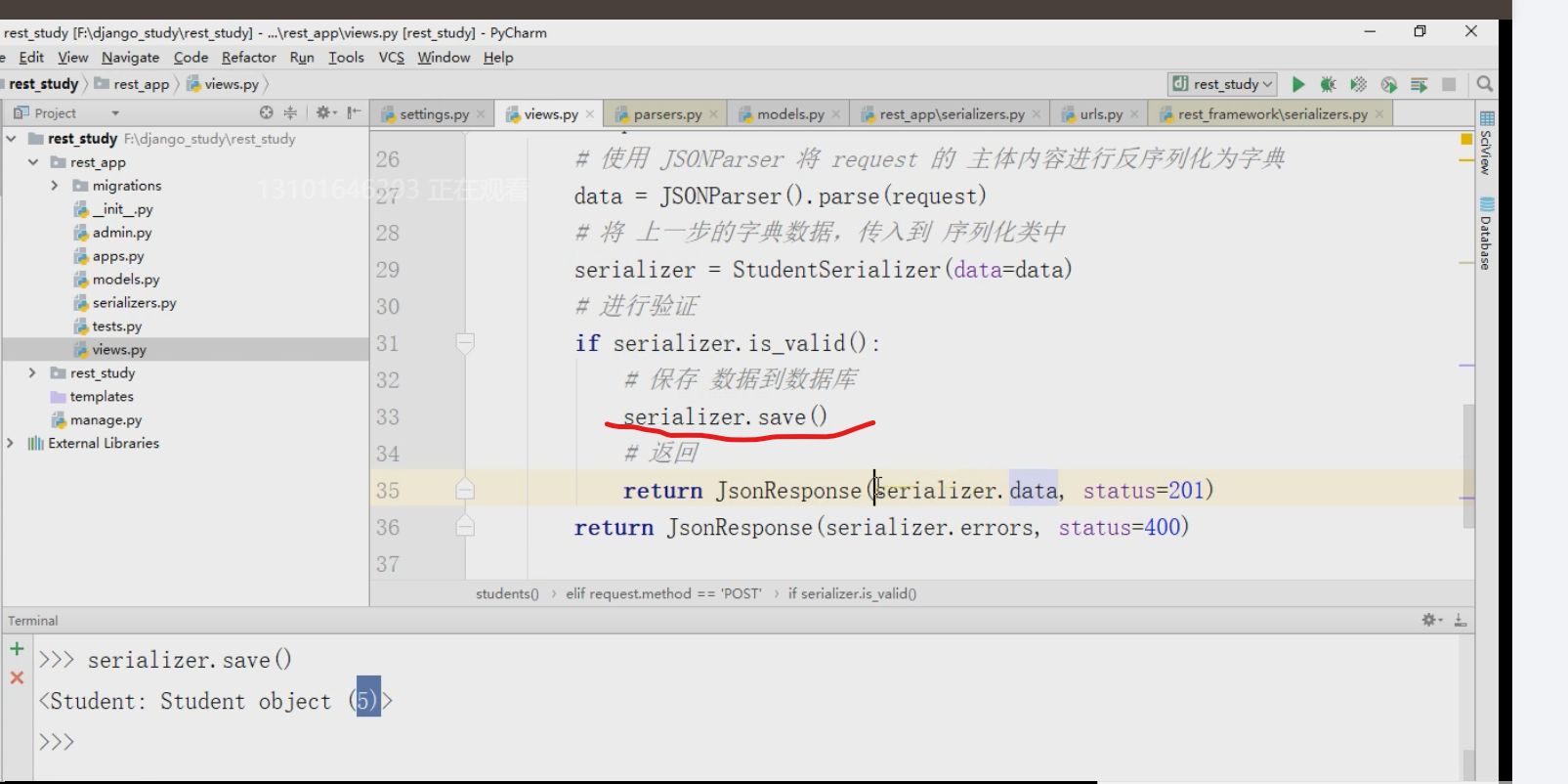Click scroll from source target icon

click(267, 112)
